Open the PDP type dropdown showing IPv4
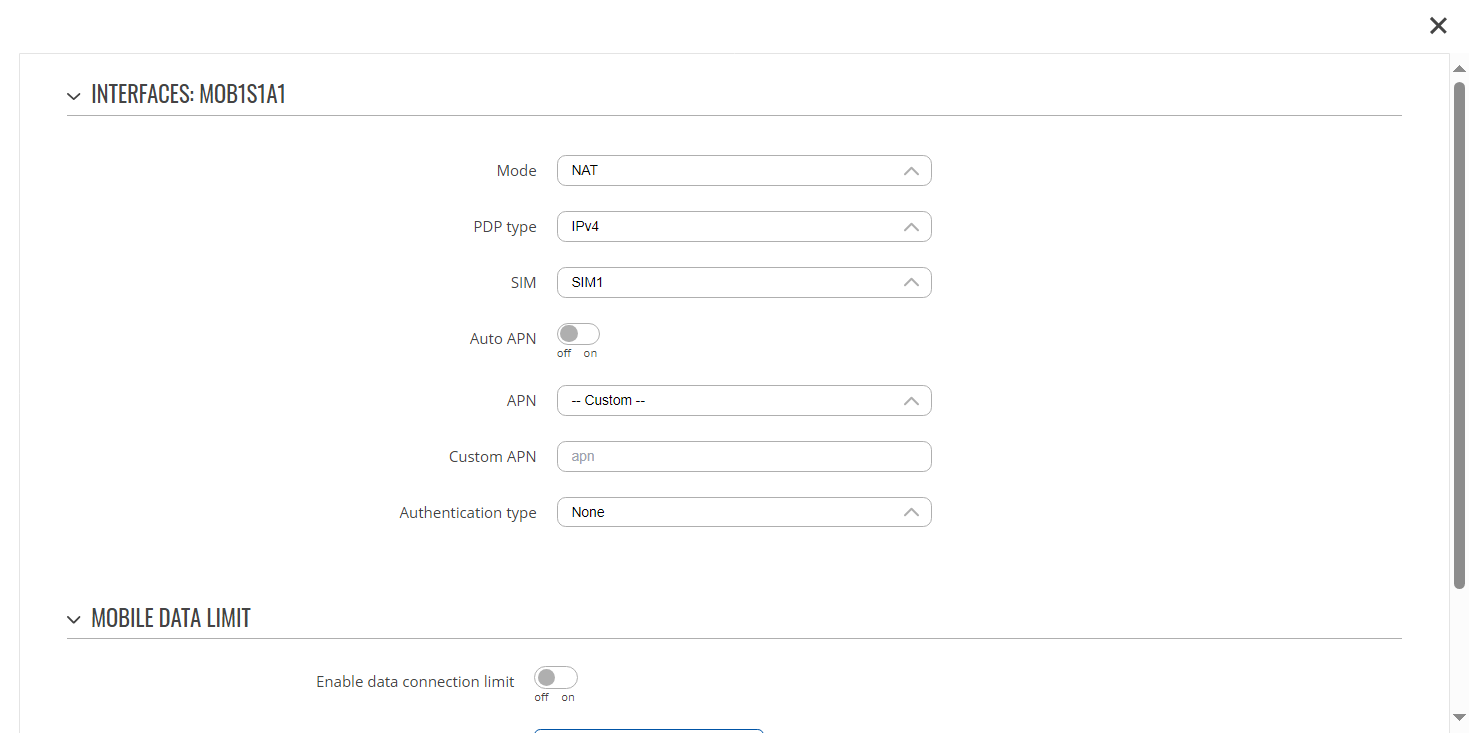The width and height of the screenshot is (1480, 734). [743, 227]
